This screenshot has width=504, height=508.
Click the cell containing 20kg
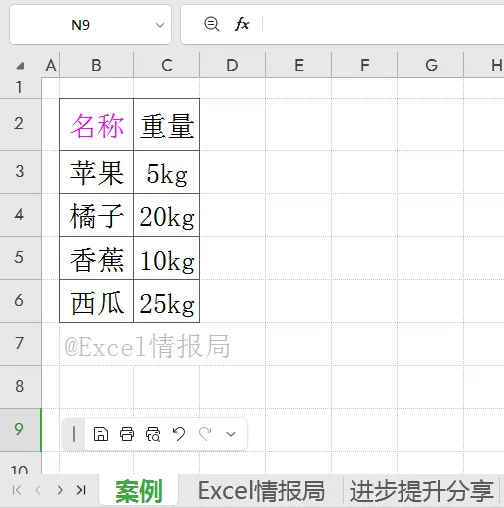coord(167,215)
